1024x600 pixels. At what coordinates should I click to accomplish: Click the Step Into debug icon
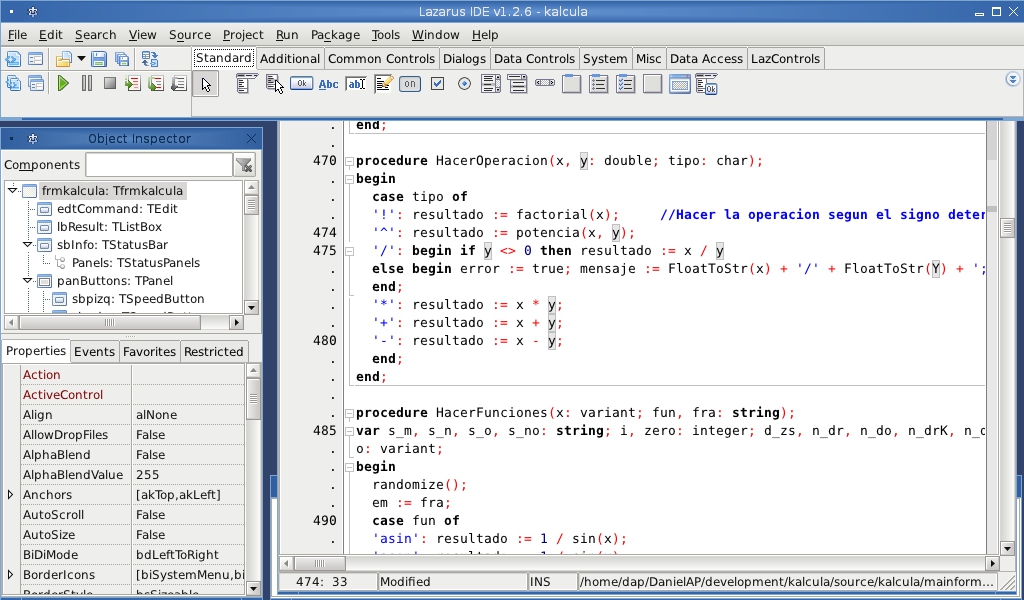point(133,84)
